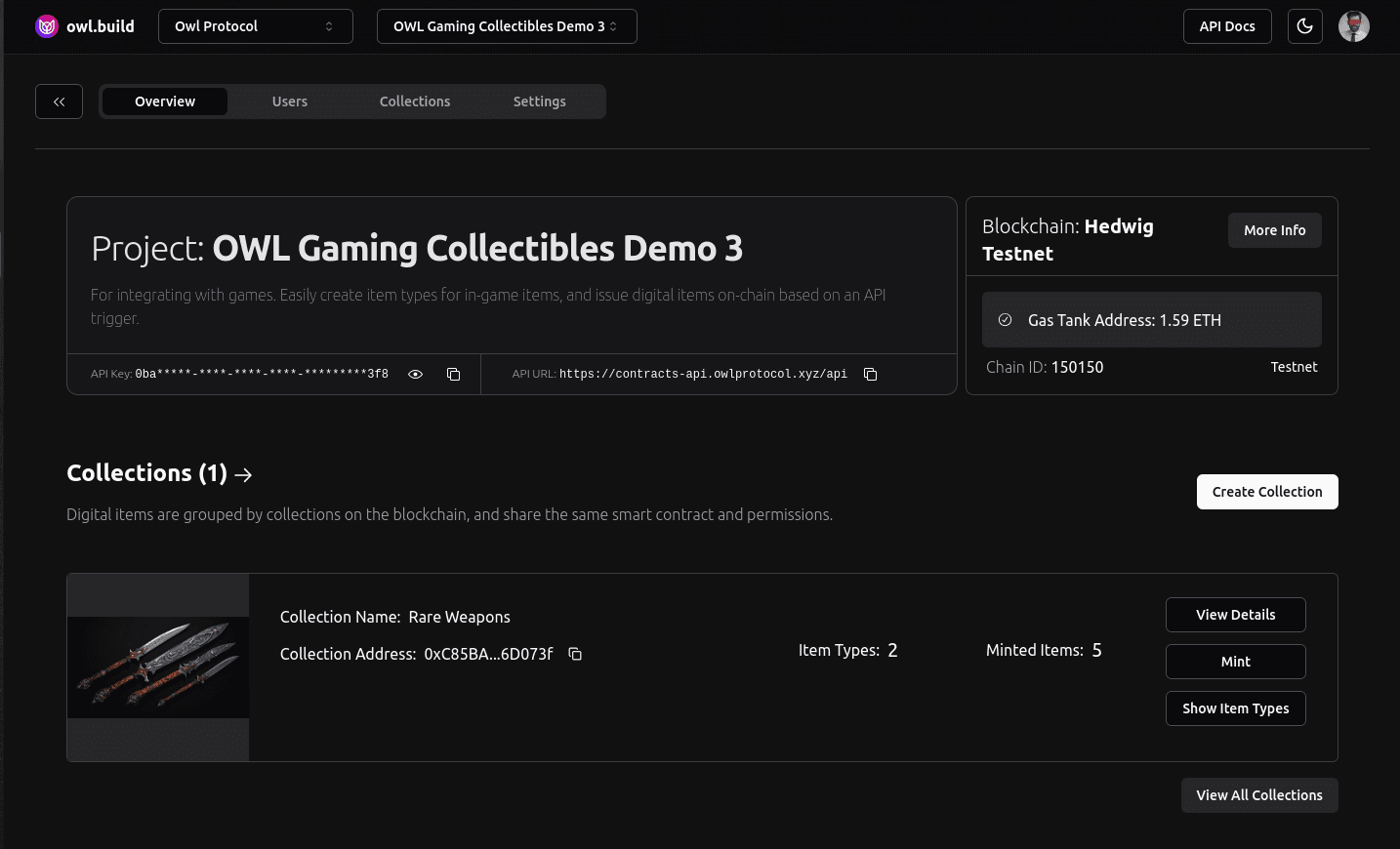The image size is (1400, 849).
Task: Copy the Rare Weapons collection address
Action: pyautogui.click(x=575, y=654)
